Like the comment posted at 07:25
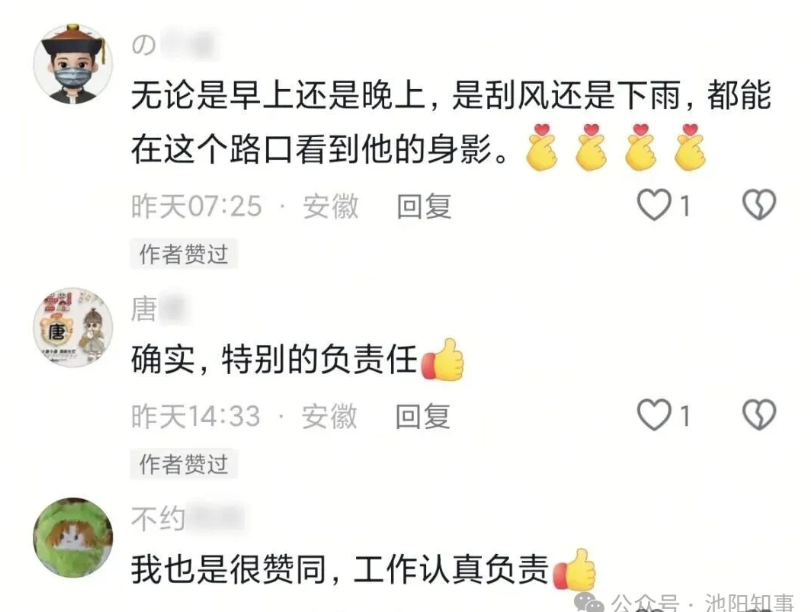811x612 pixels. point(655,204)
